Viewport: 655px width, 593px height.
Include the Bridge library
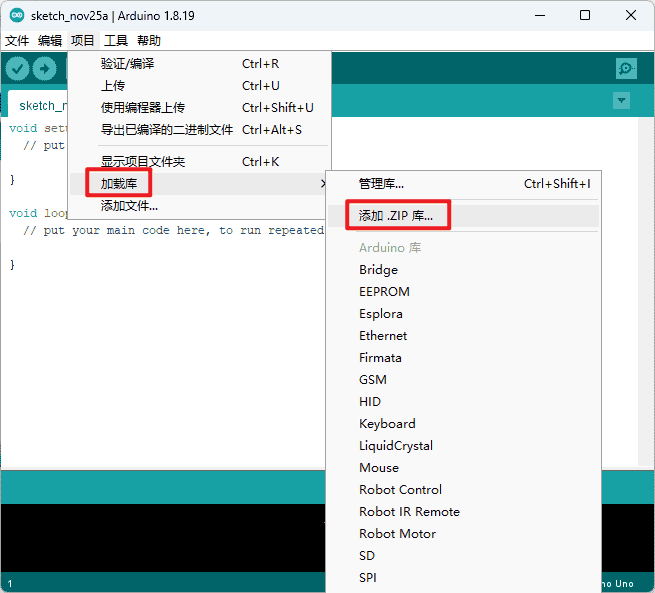pos(463,270)
